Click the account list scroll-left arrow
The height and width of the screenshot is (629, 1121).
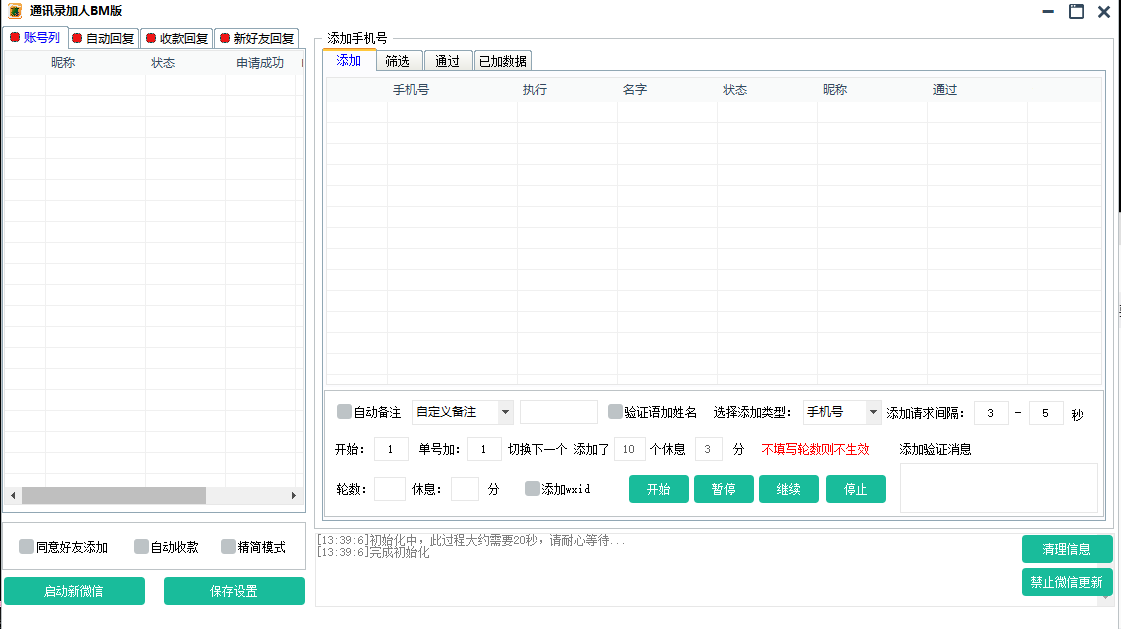(x=13, y=495)
